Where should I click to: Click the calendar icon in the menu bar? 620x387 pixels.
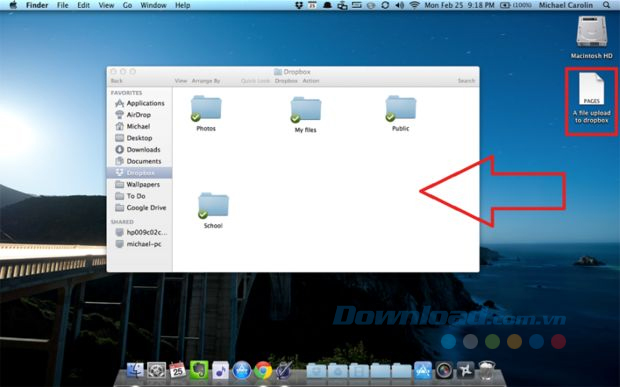click(x=312, y=5)
